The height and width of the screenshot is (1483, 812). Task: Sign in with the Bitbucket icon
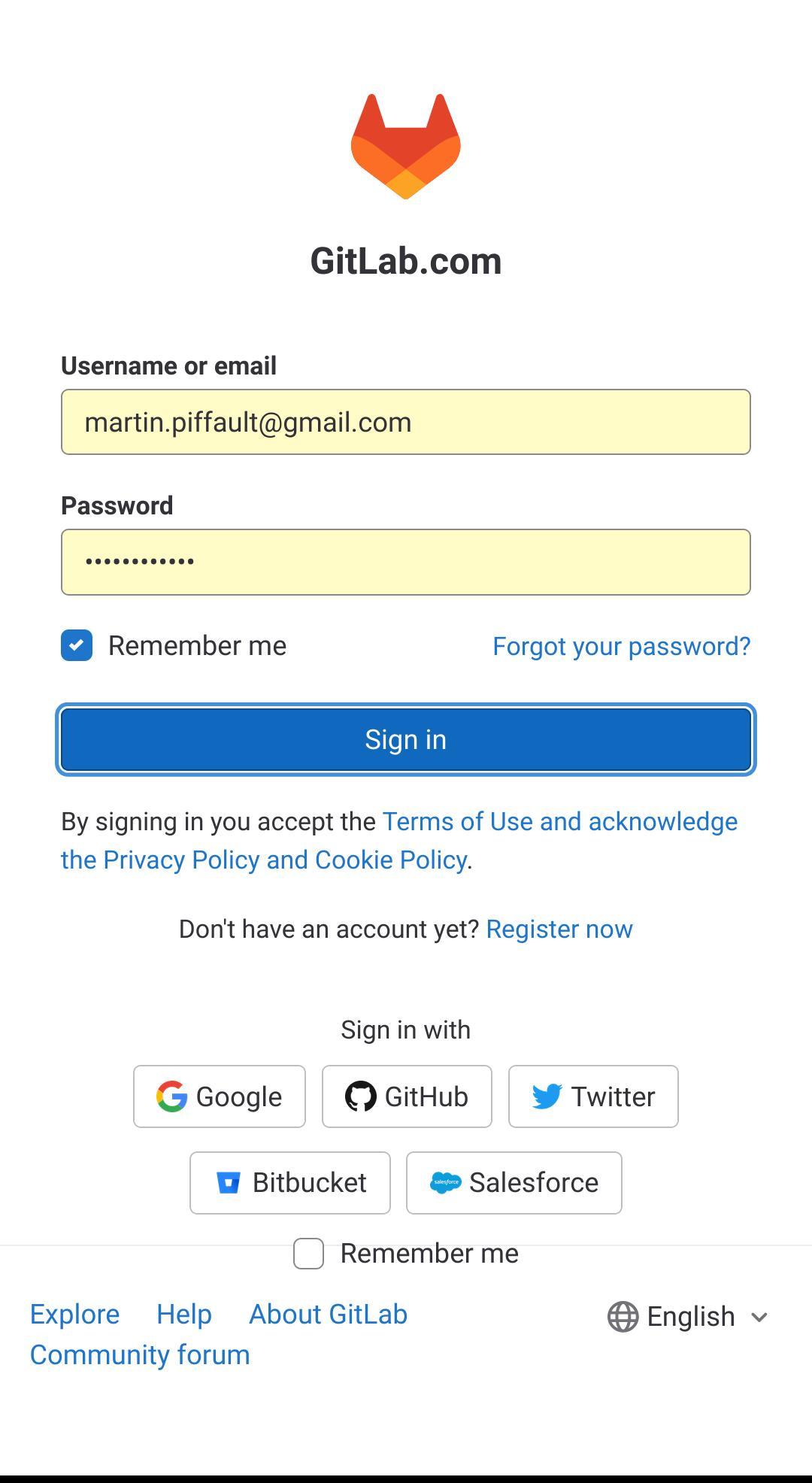229,1182
